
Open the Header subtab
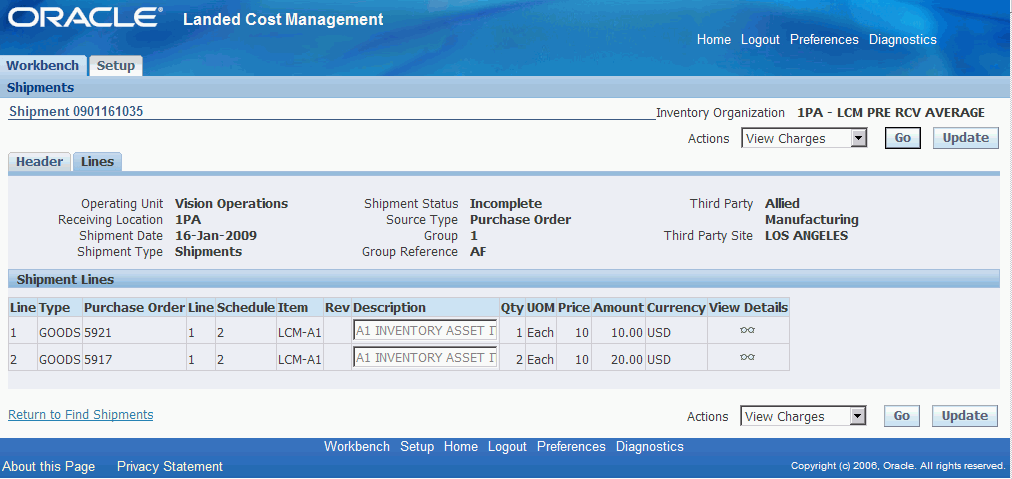pos(39,162)
